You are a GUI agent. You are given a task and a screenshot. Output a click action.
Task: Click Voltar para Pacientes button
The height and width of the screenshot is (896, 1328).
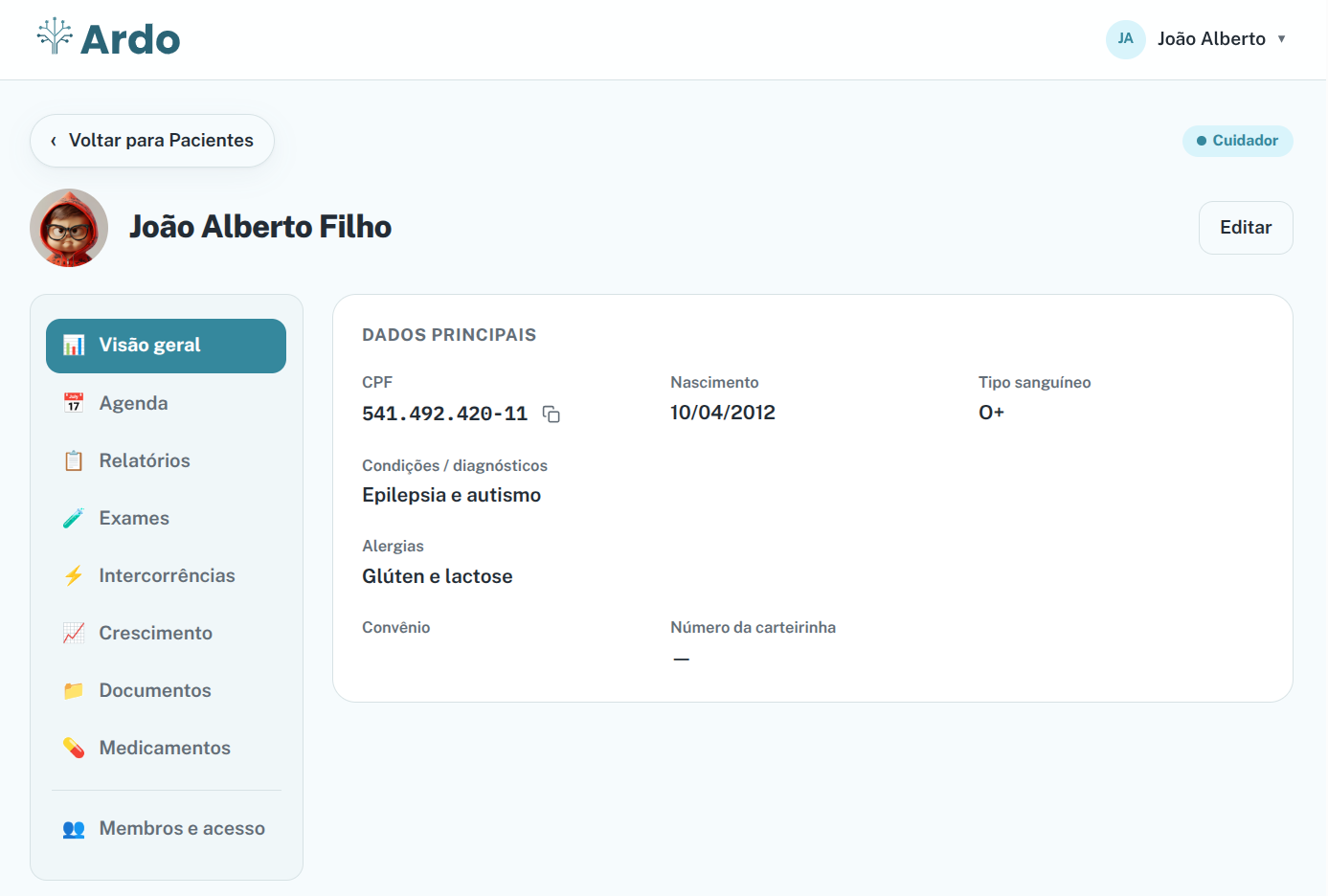point(152,141)
